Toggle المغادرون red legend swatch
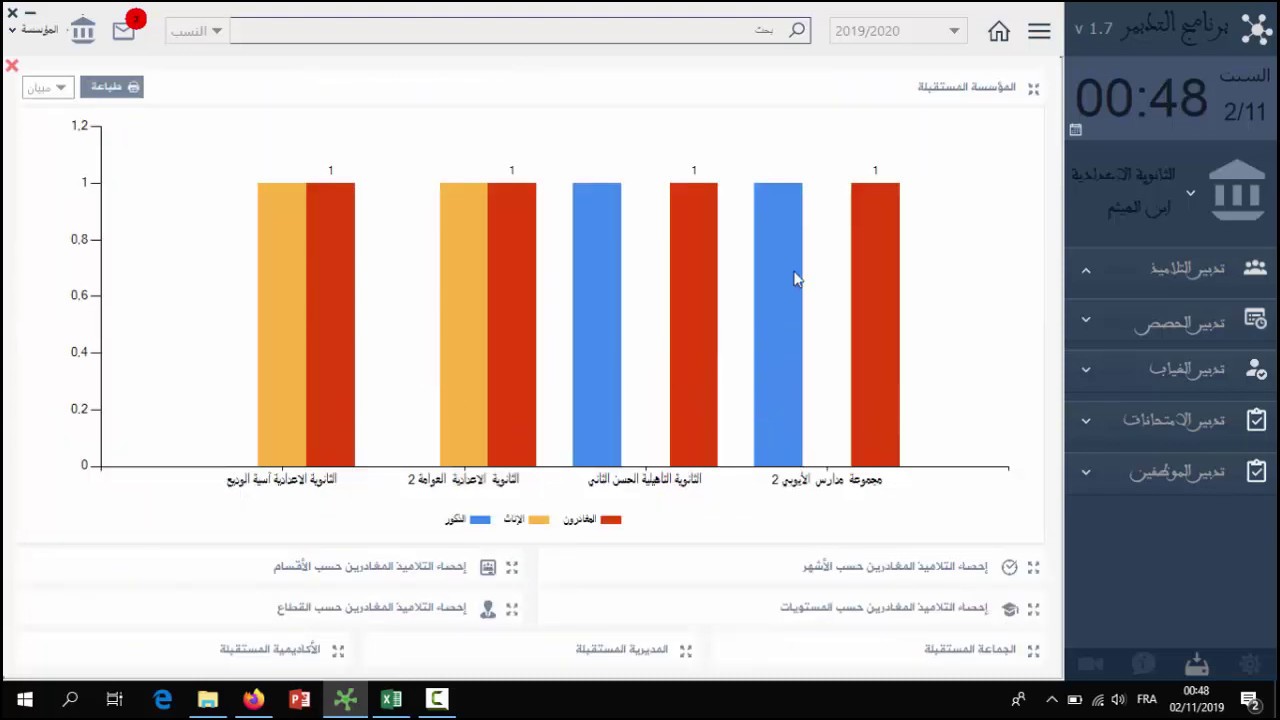 coord(610,520)
